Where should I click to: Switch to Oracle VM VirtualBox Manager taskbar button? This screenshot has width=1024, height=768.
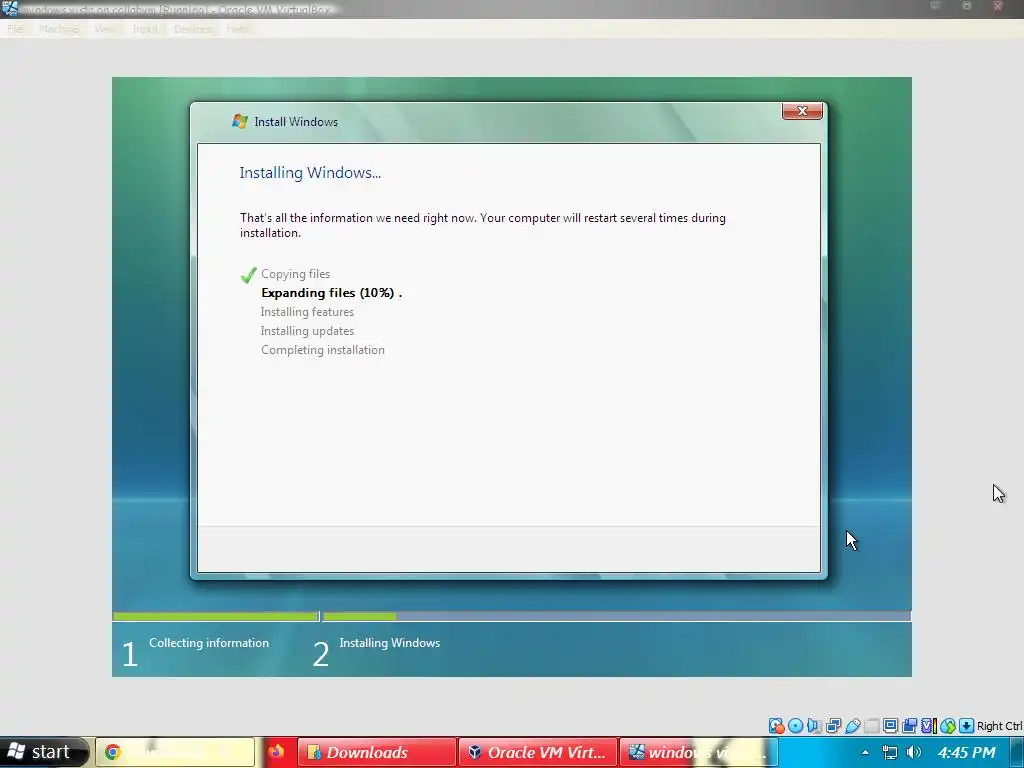pyautogui.click(x=537, y=752)
